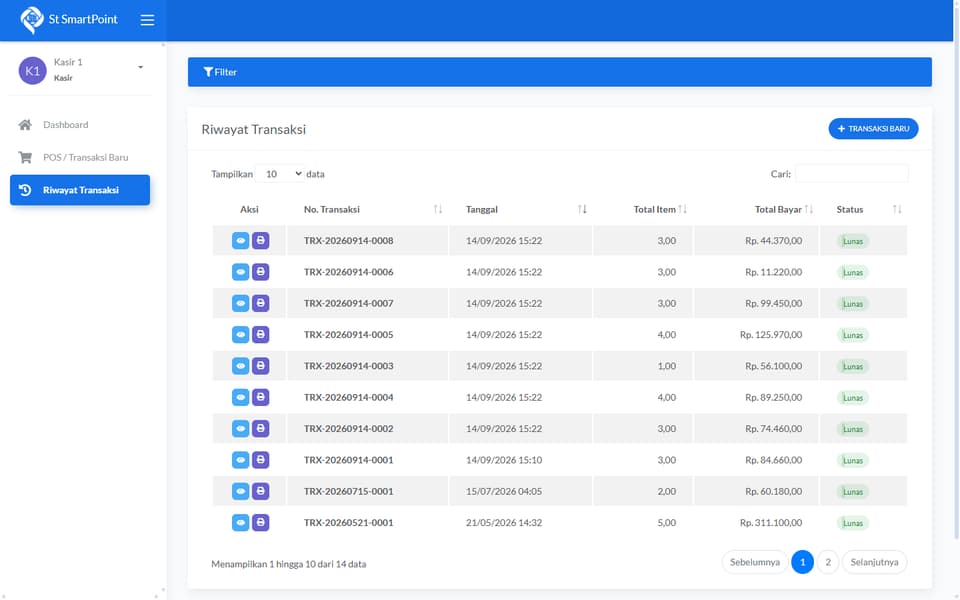Click transaction number TRX-20260521-0001

(348, 522)
